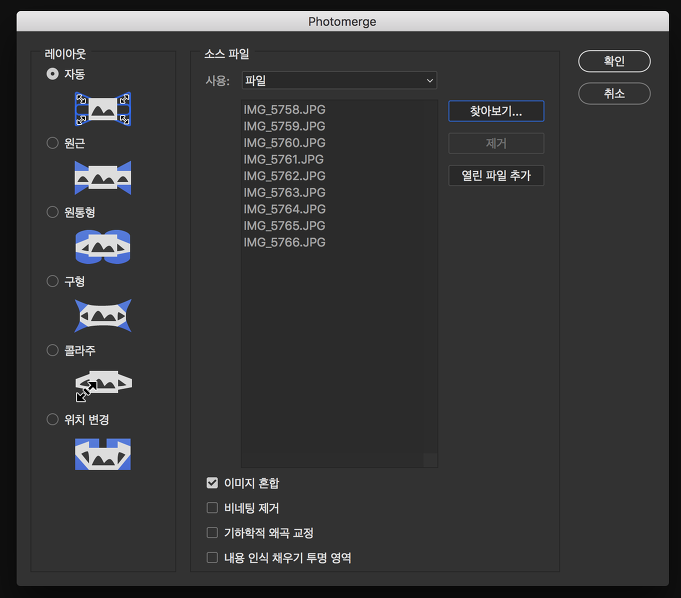The image size is (681, 598).
Task: Click the 원통형 cylindrical layout icon
Action: (x=103, y=247)
